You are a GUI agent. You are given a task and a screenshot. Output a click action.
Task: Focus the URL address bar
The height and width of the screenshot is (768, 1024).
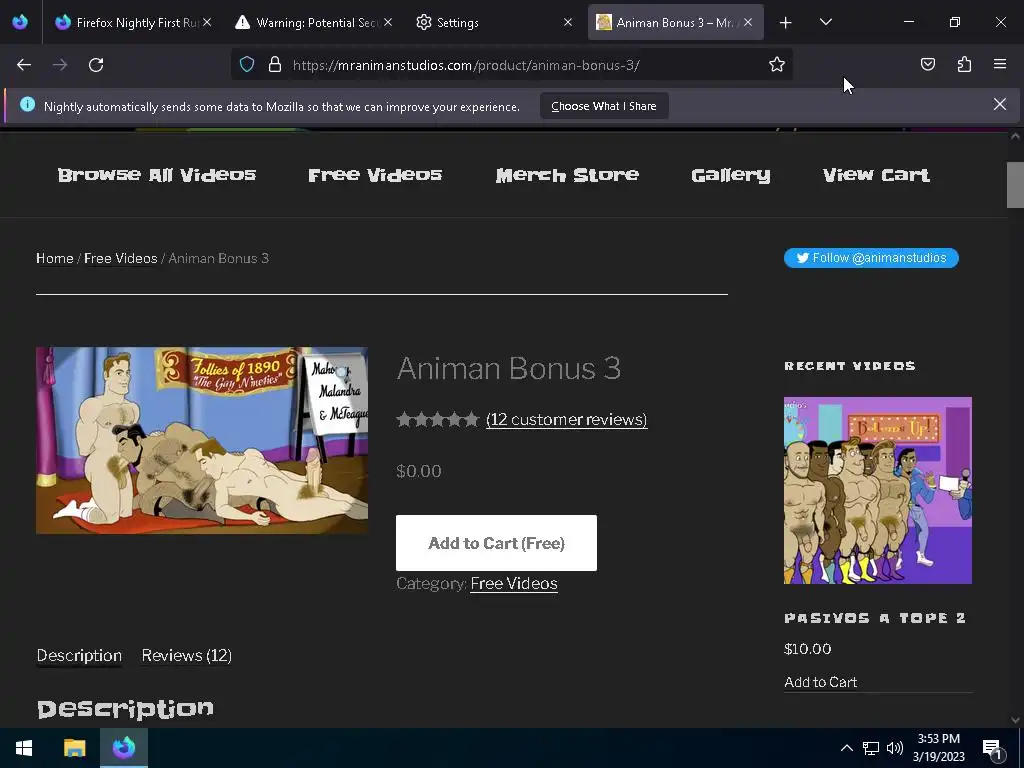(x=509, y=65)
